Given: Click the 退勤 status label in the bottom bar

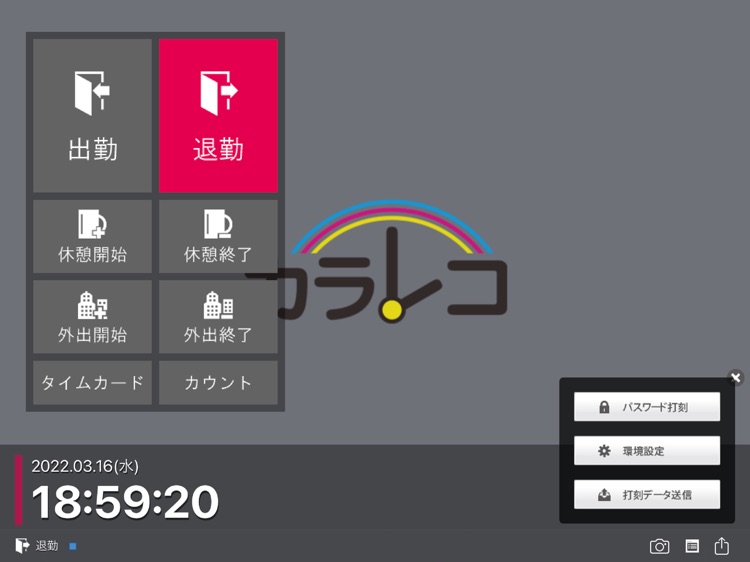Looking at the screenshot, I should (x=46, y=546).
